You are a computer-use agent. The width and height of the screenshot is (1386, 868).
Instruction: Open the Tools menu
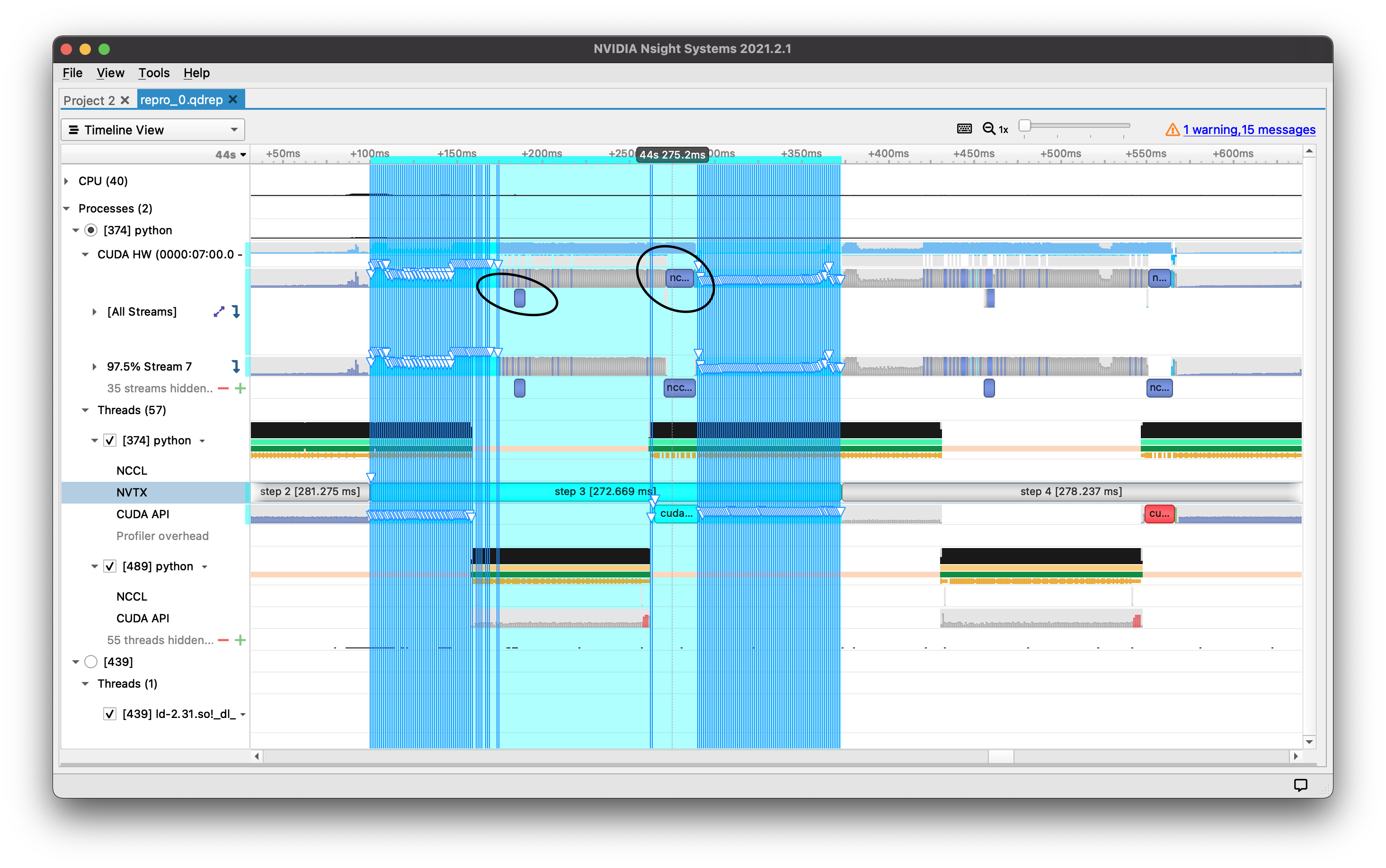pyautogui.click(x=153, y=73)
